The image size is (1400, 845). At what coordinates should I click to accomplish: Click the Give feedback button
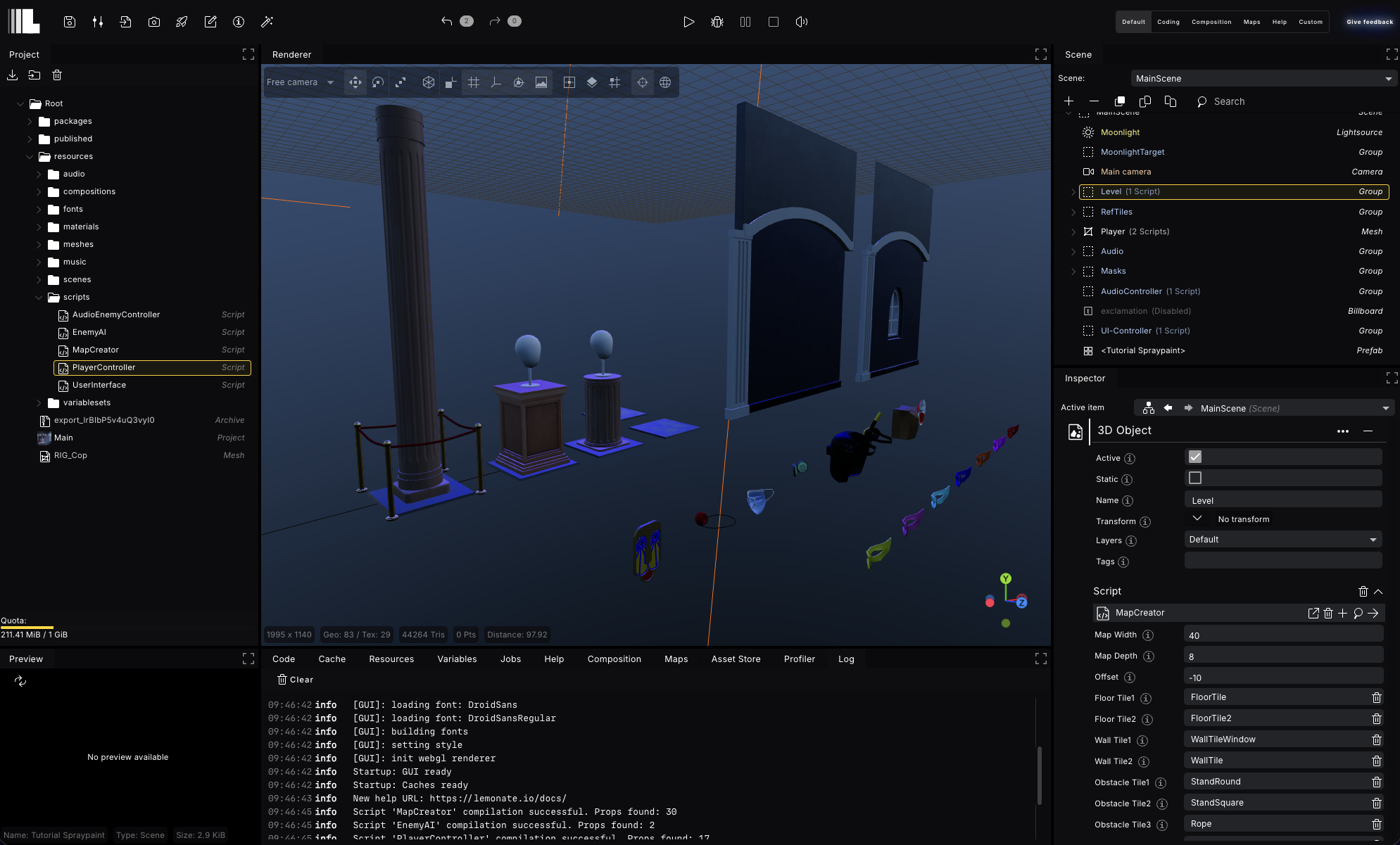coord(1368,22)
